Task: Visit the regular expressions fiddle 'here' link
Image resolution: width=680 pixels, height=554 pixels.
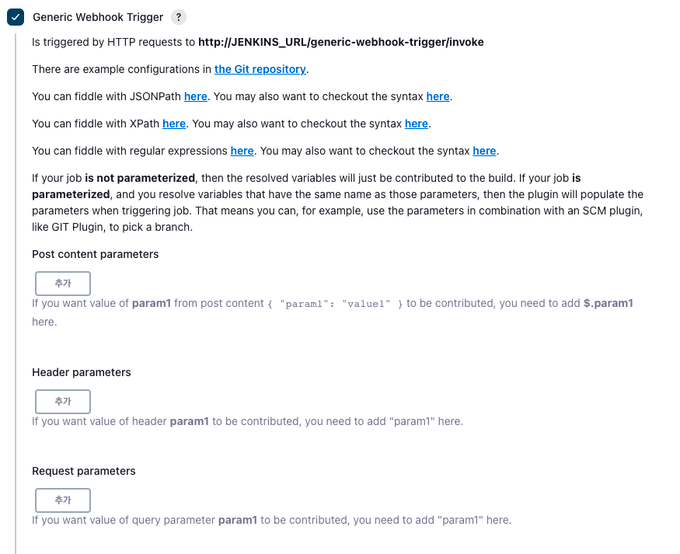Action: pyautogui.click(x=242, y=151)
